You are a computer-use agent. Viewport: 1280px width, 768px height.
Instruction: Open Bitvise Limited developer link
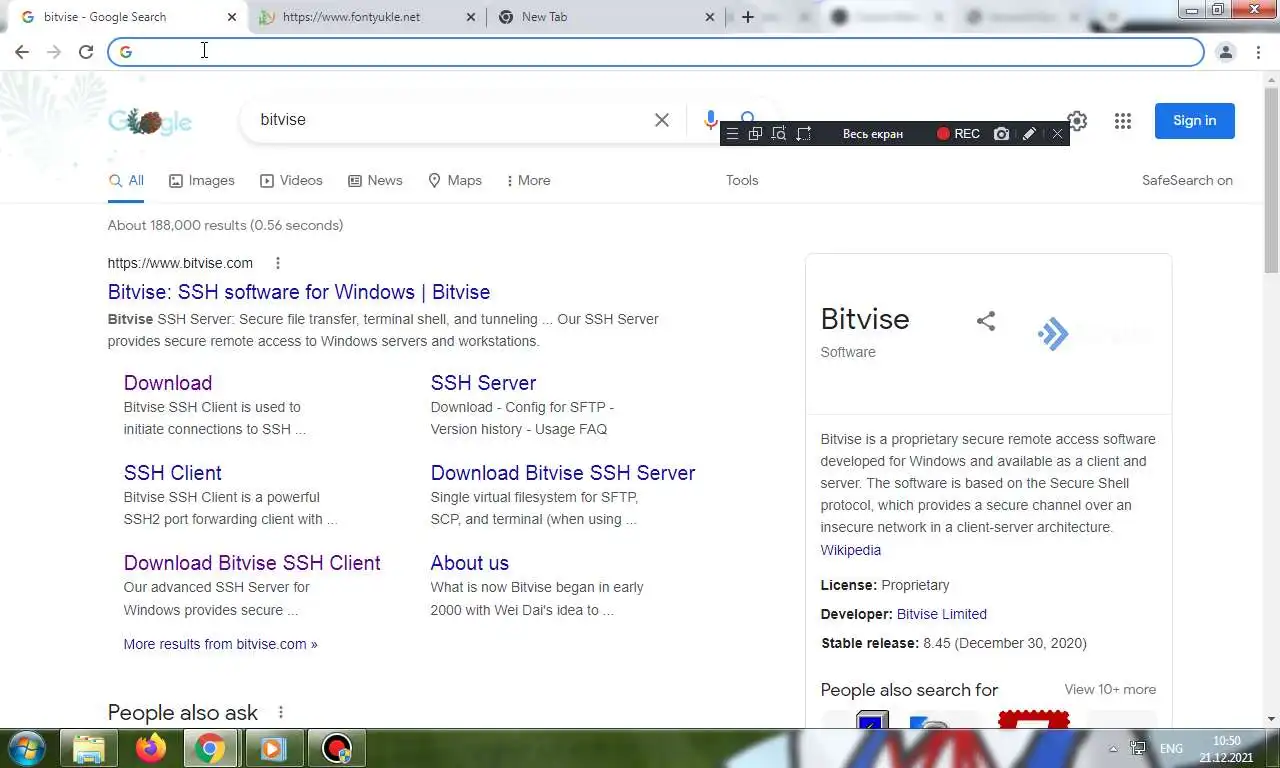point(942,614)
